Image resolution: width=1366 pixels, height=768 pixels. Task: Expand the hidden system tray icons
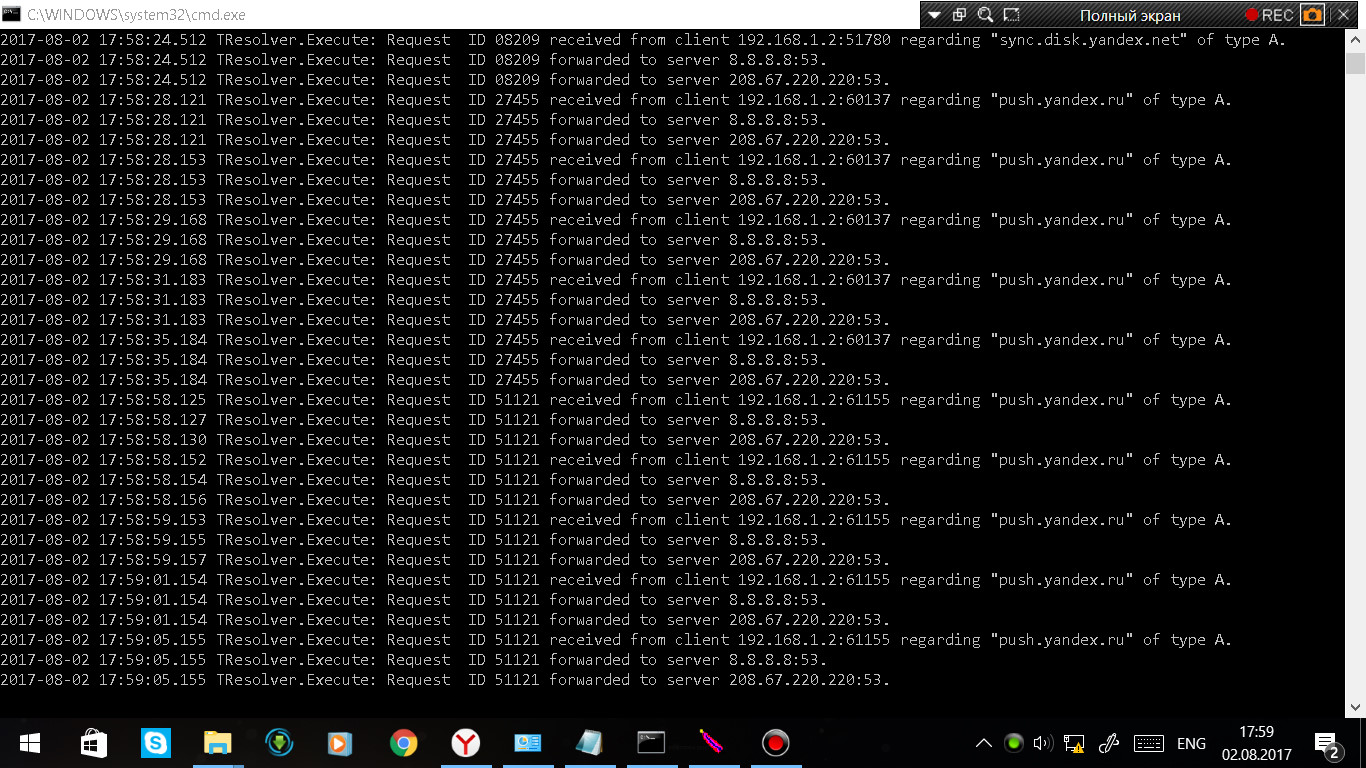click(x=984, y=743)
